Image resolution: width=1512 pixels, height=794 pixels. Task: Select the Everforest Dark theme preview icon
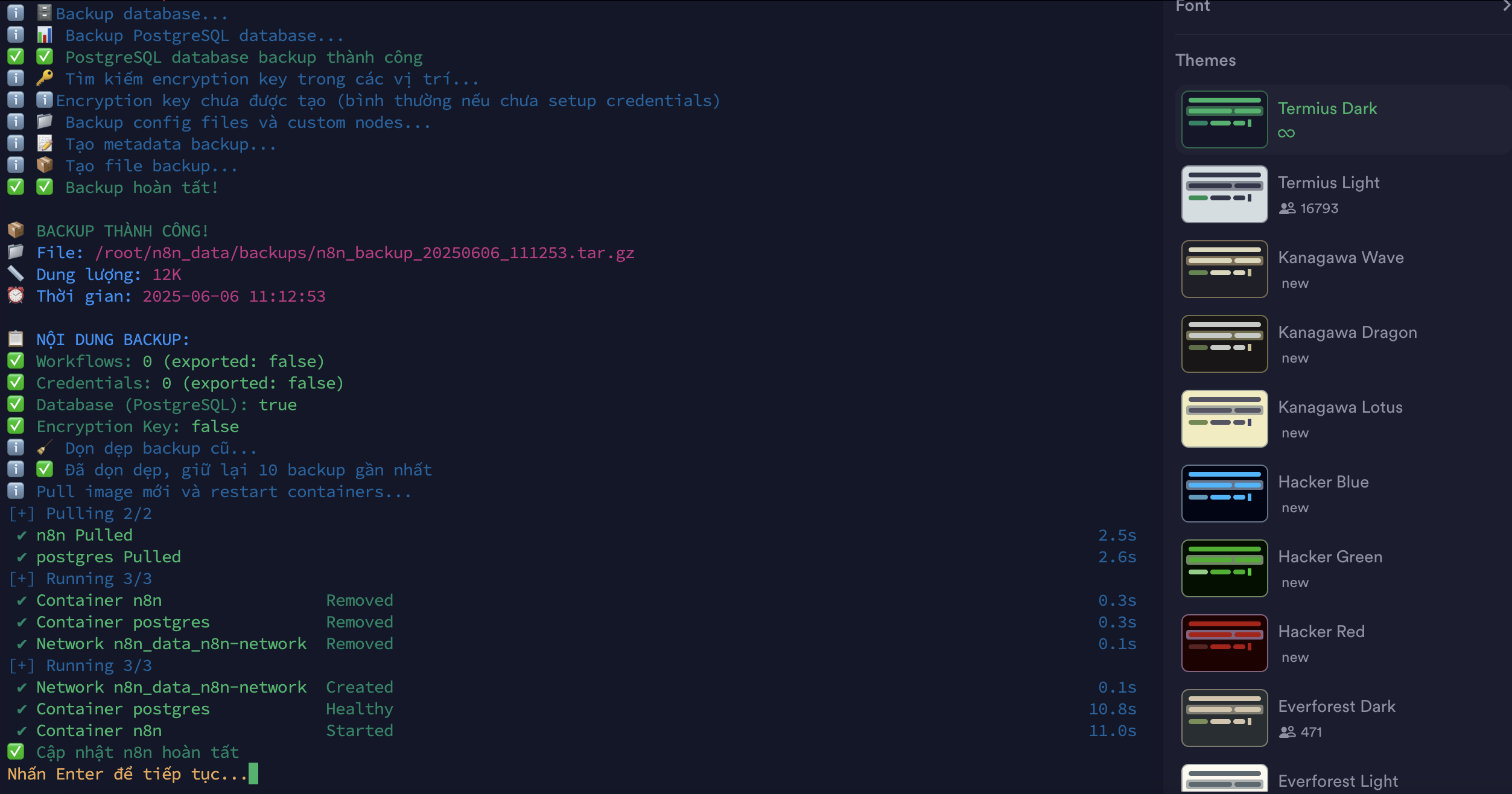(1224, 718)
